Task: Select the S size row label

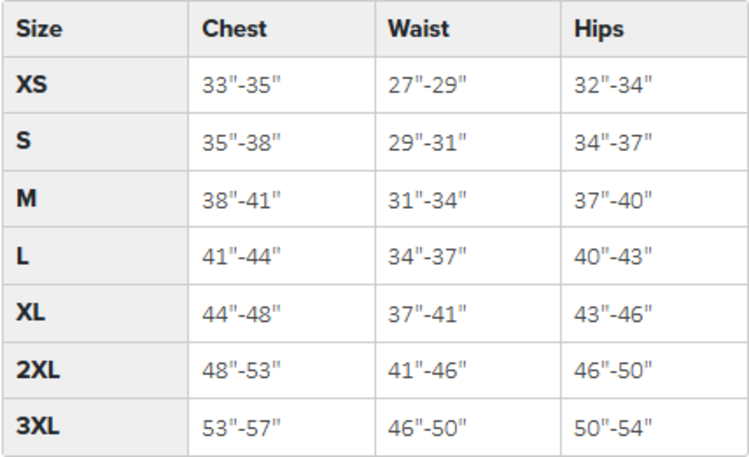Action: click(23, 142)
